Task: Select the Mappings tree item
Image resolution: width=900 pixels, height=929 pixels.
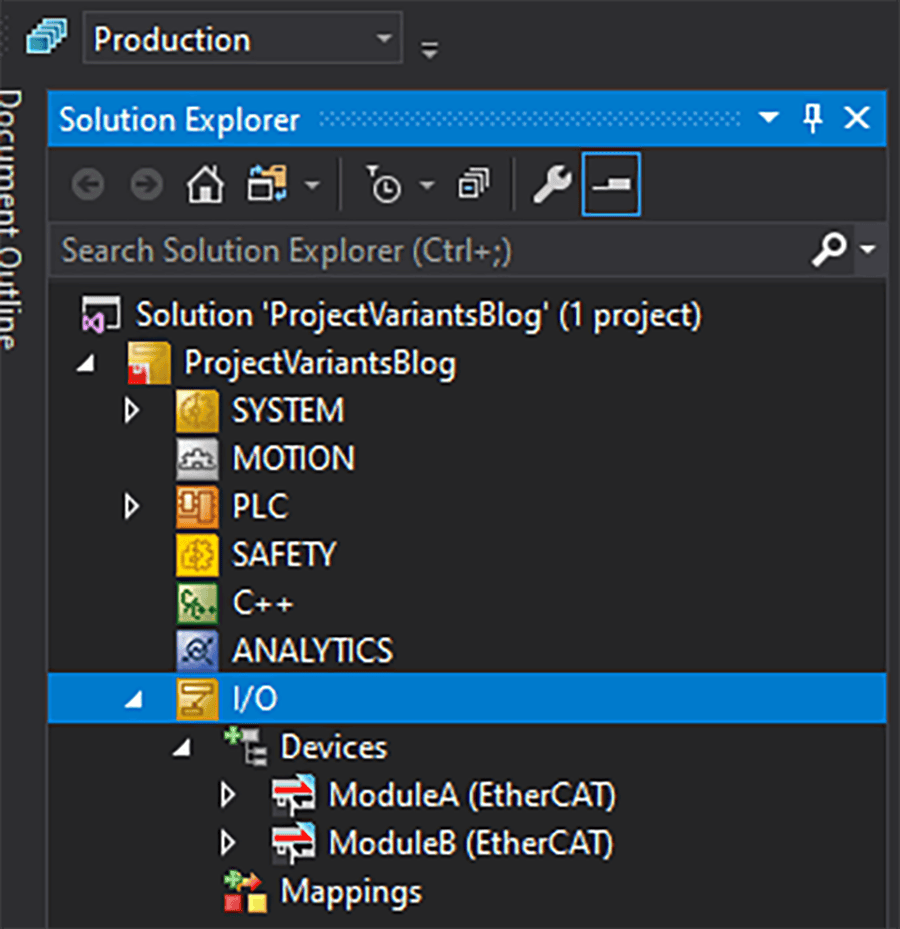Action: [x=351, y=892]
